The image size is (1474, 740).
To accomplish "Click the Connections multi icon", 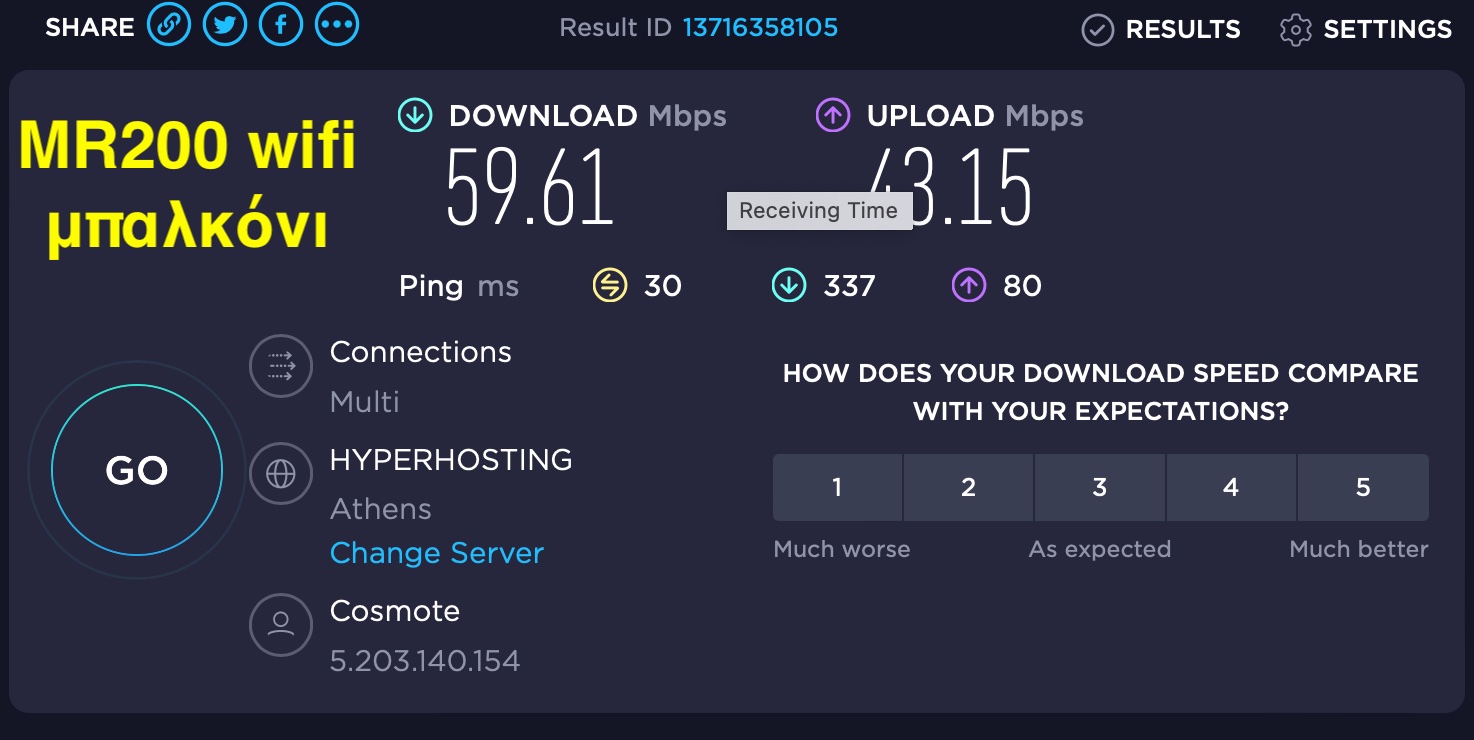I will click(281, 366).
